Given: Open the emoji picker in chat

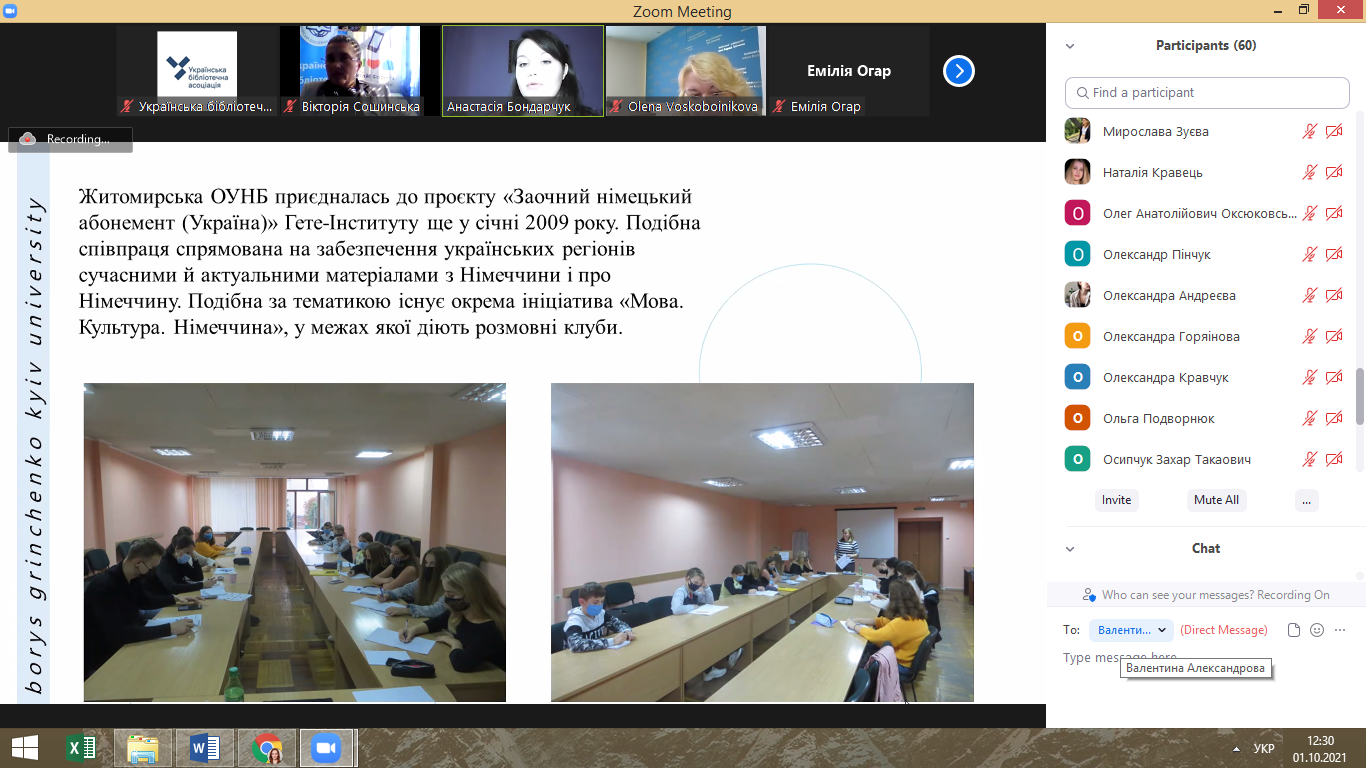Looking at the screenshot, I should coord(1317,630).
